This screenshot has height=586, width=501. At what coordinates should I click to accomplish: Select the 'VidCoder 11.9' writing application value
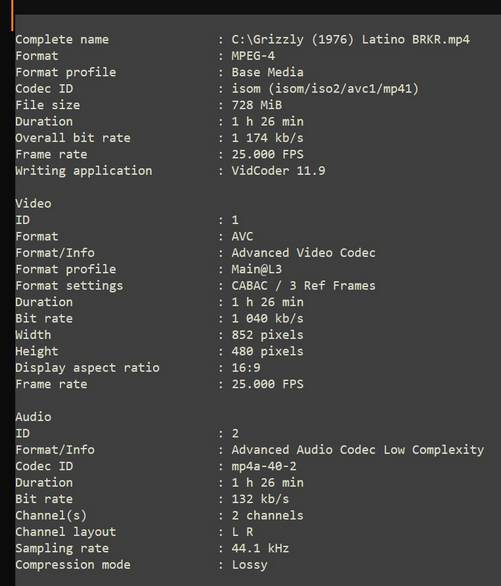pyautogui.click(x=278, y=171)
